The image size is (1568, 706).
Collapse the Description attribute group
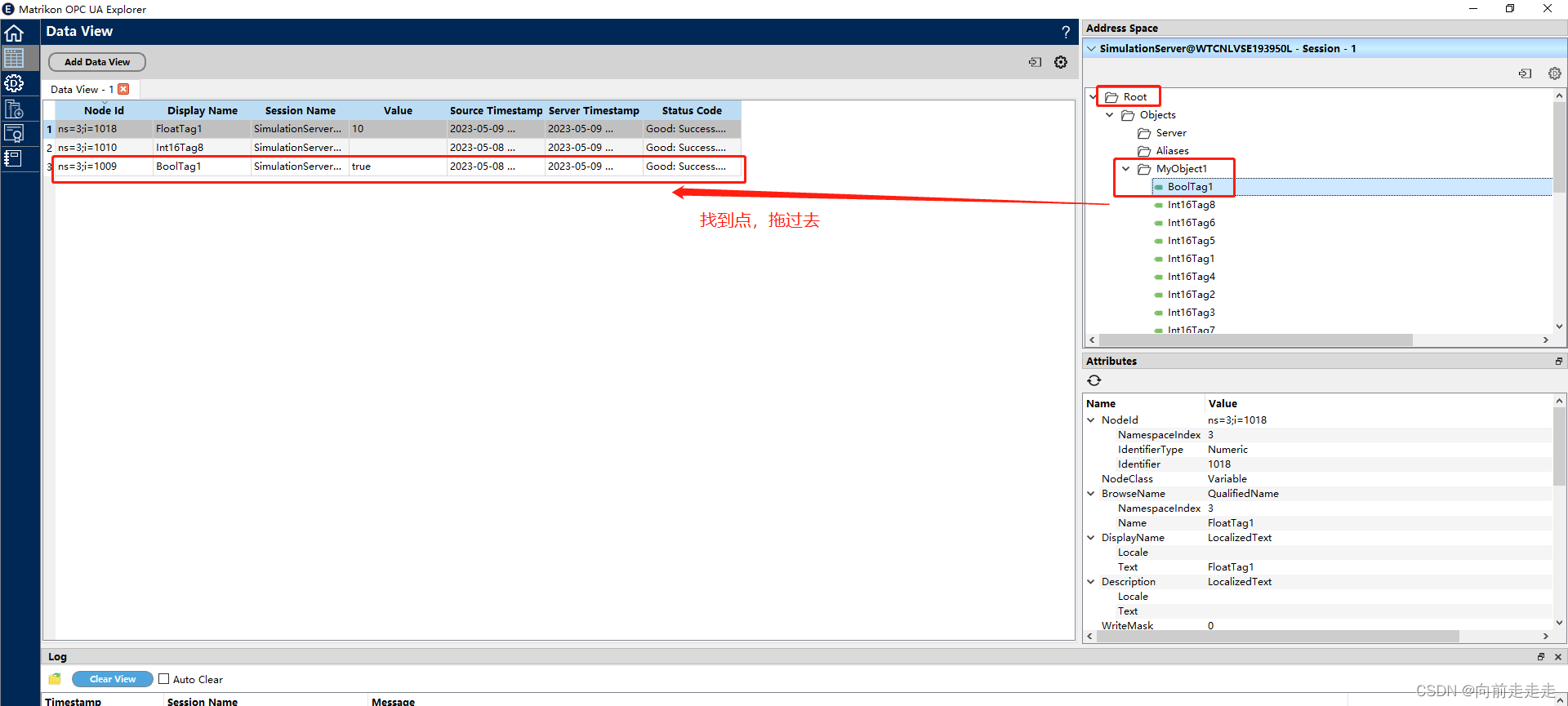pos(1091,582)
